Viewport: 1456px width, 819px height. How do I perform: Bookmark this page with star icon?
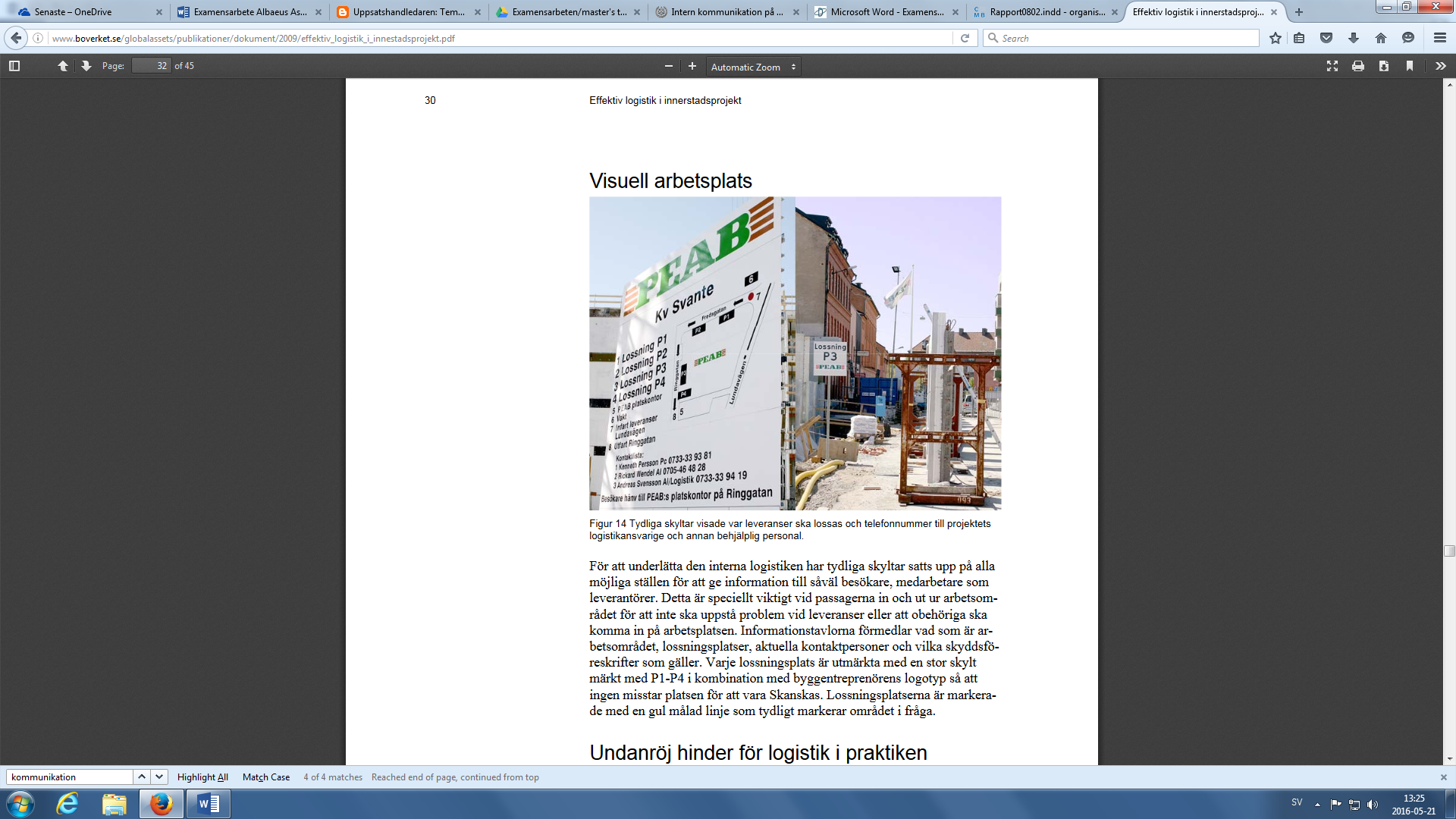[x=1276, y=38]
